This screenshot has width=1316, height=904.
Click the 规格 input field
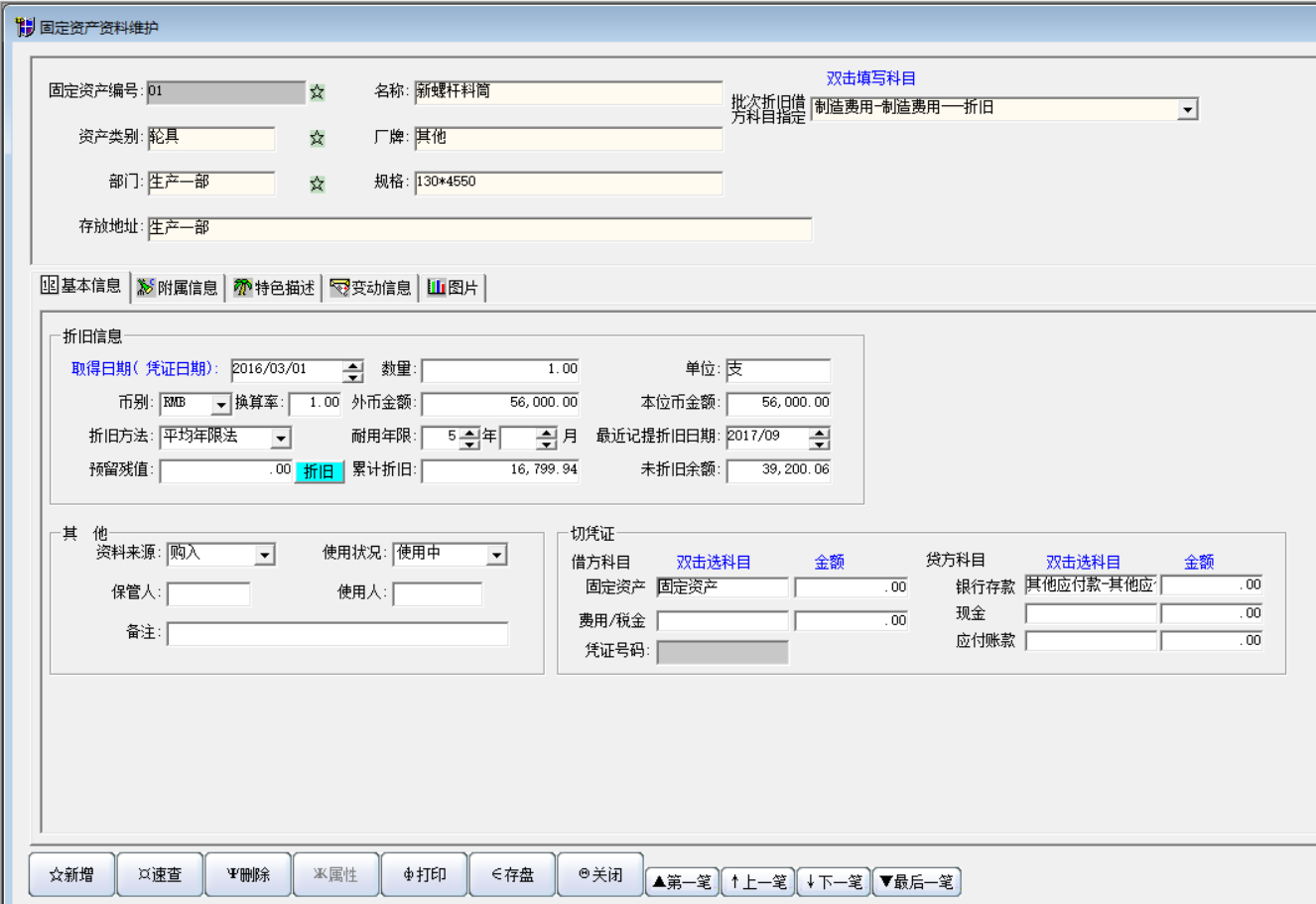[569, 184]
